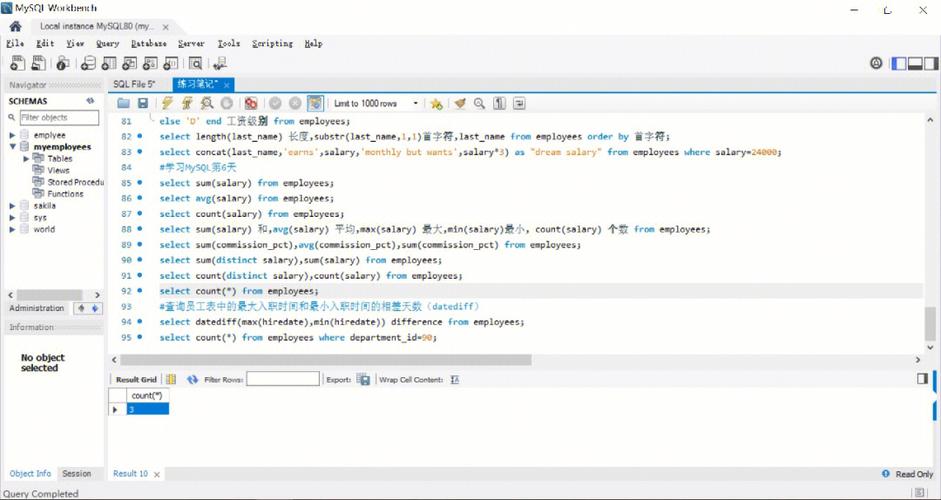Create new table toolbar icon
This screenshot has height=500, width=941.
[x=109, y=63]
